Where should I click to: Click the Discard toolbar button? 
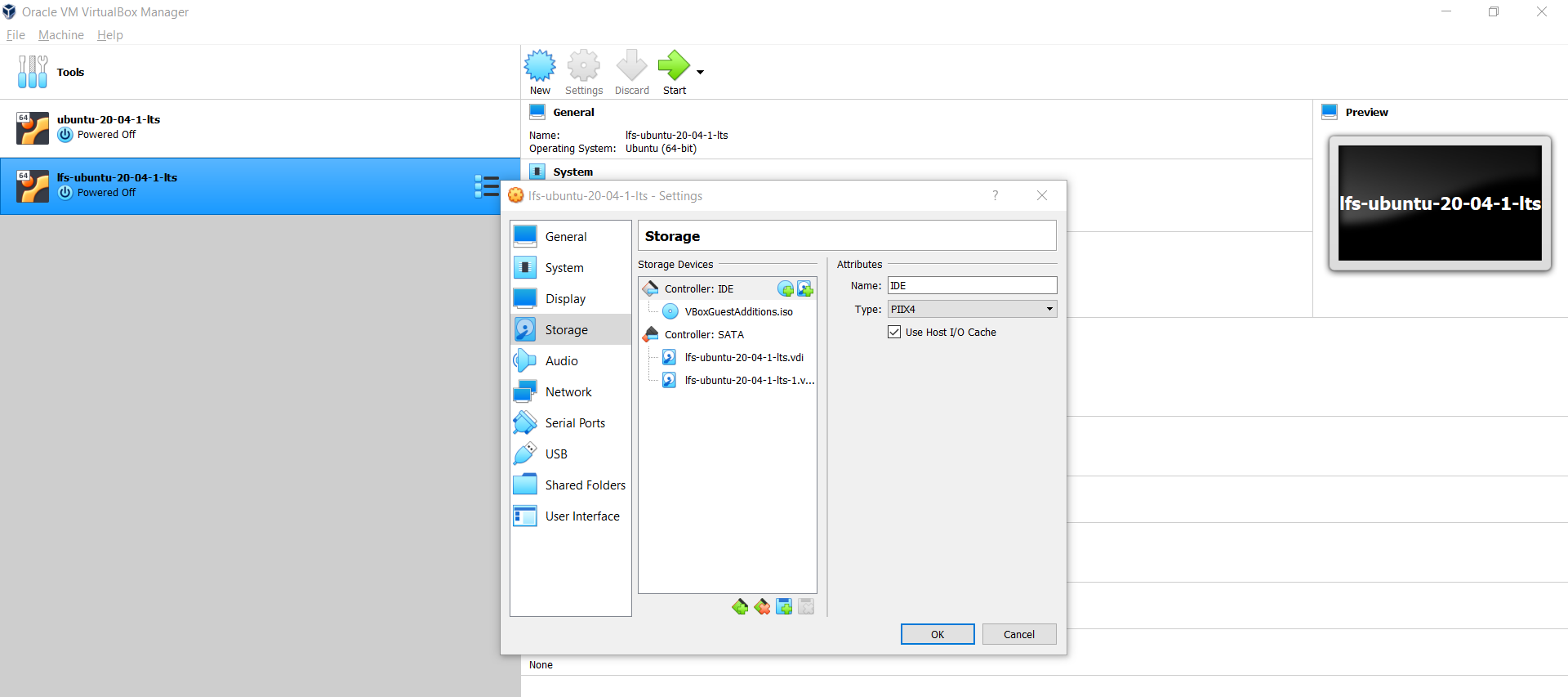(632, 73)
